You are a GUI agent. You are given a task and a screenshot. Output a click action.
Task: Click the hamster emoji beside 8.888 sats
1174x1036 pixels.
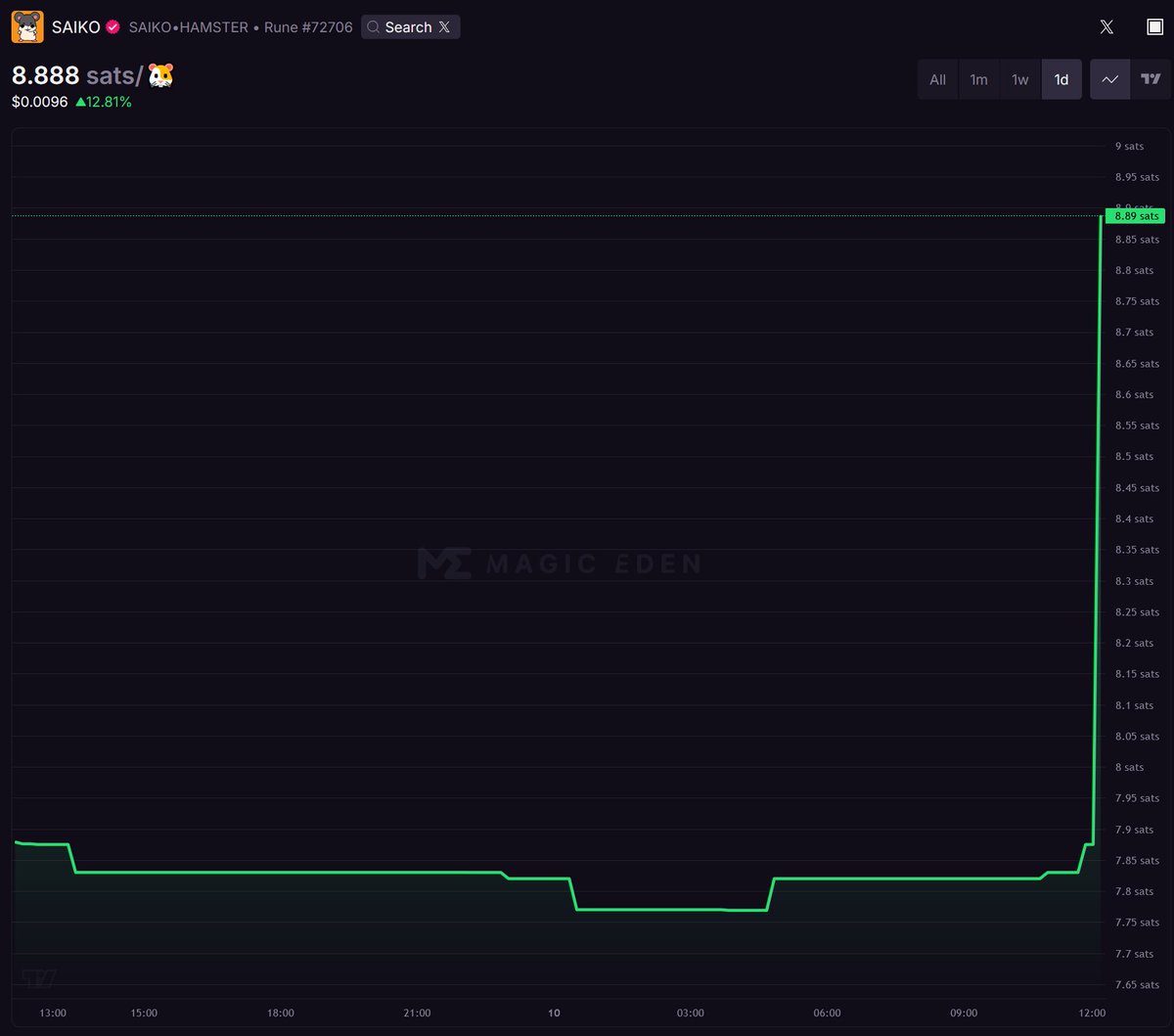coord(160,75)
